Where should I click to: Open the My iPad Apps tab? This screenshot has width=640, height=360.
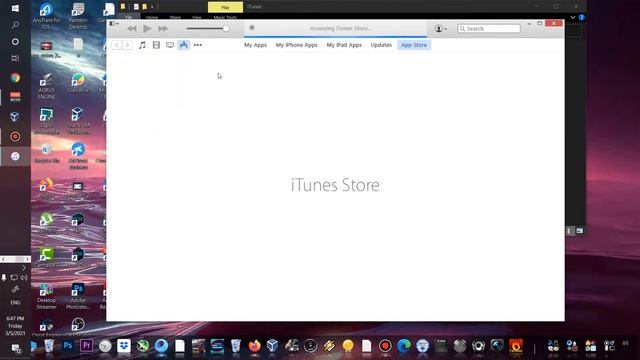[344, 45]
